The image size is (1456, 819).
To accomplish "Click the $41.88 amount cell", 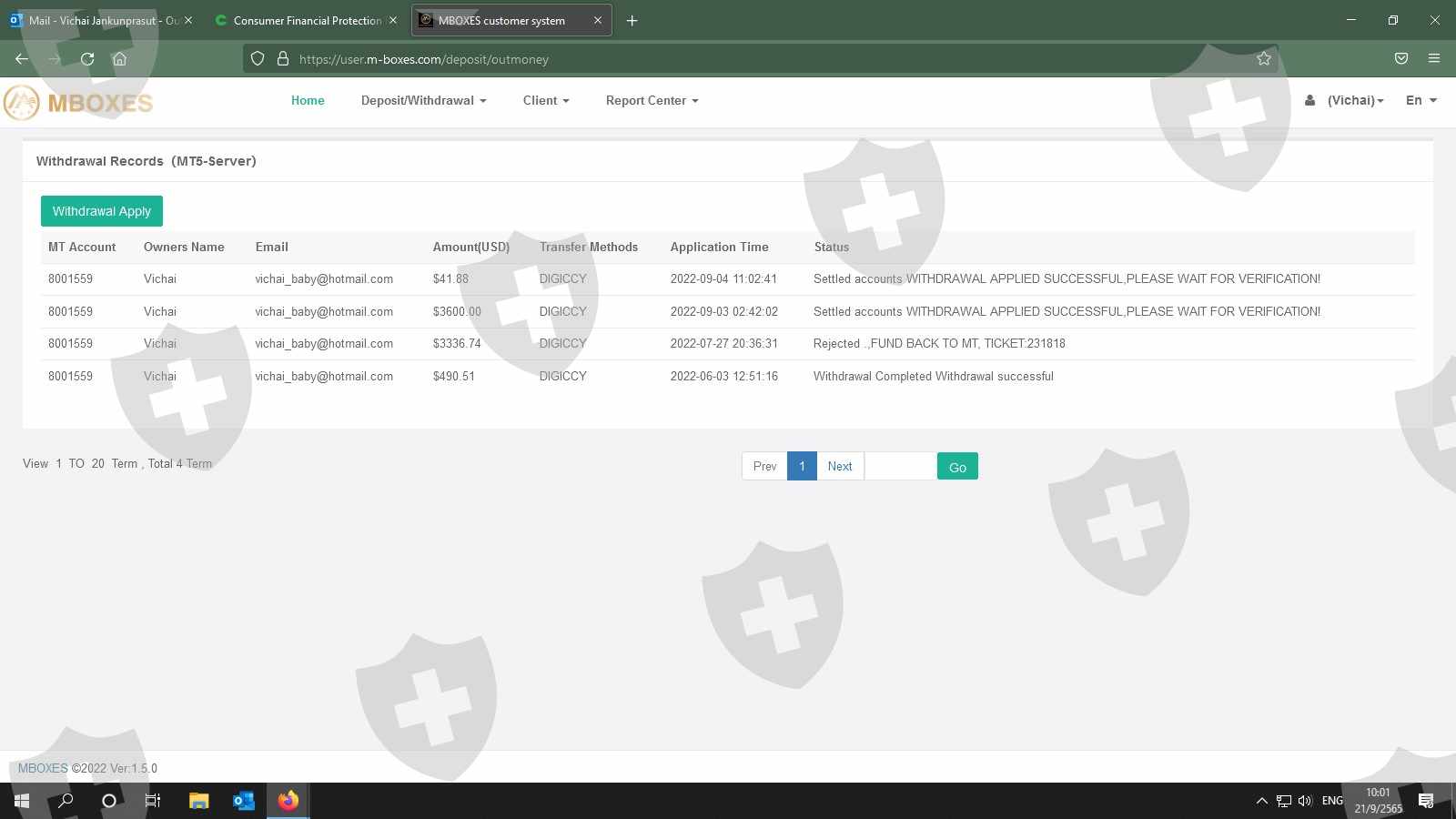I will tap(450, 278).
